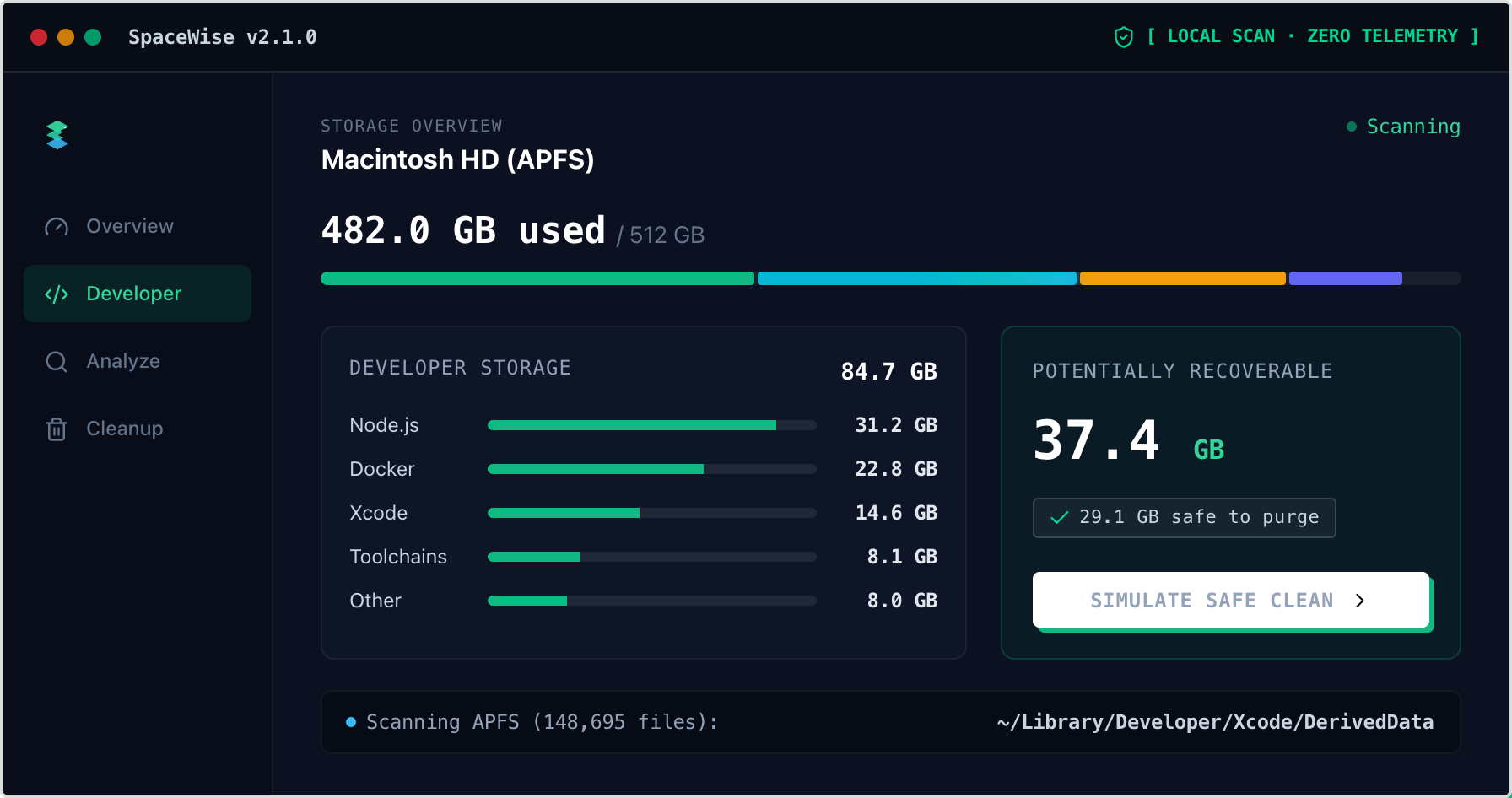Open the Cleanup section

(x=138, y=429)
